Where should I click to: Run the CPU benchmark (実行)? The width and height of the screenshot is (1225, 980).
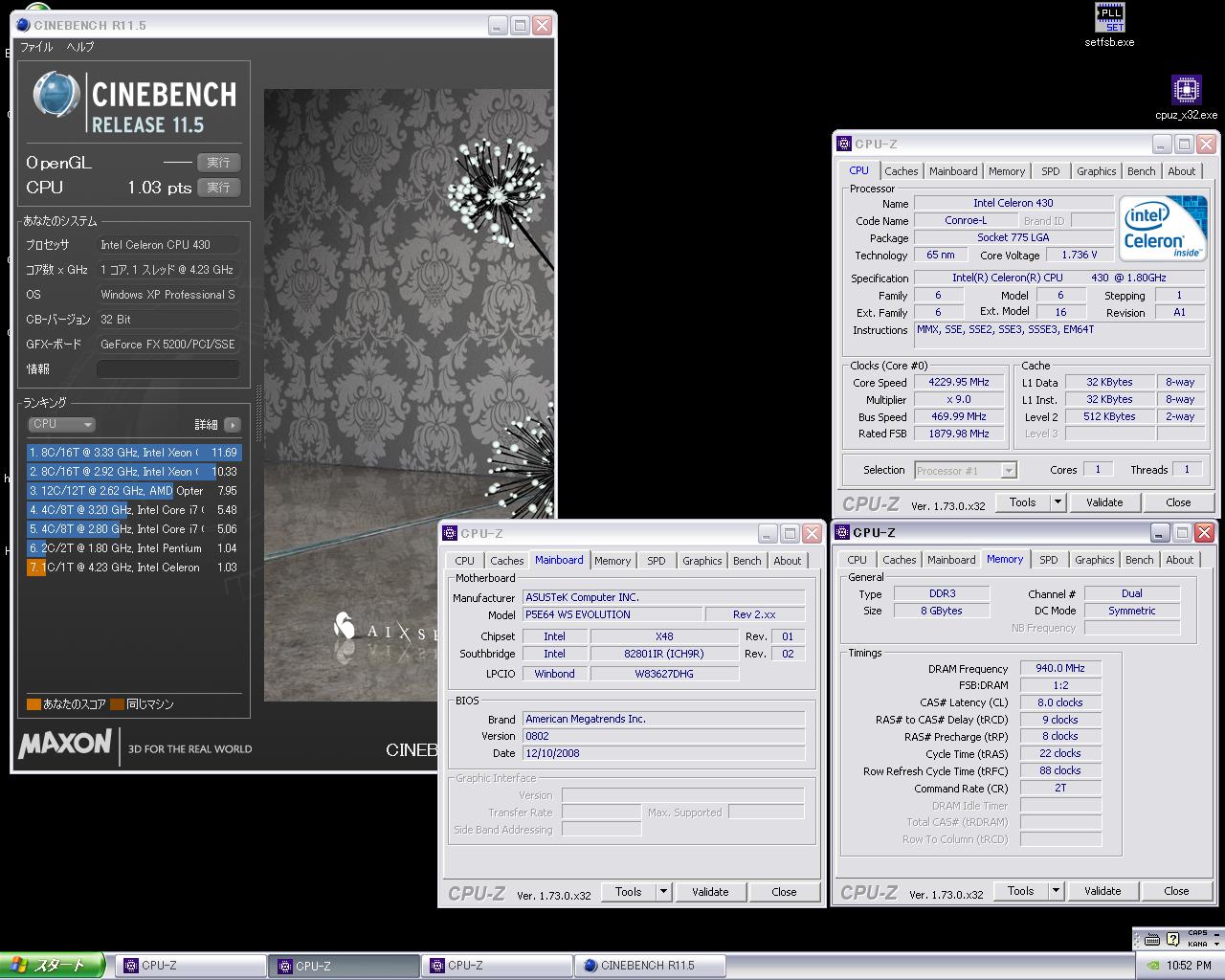[218, 188]
